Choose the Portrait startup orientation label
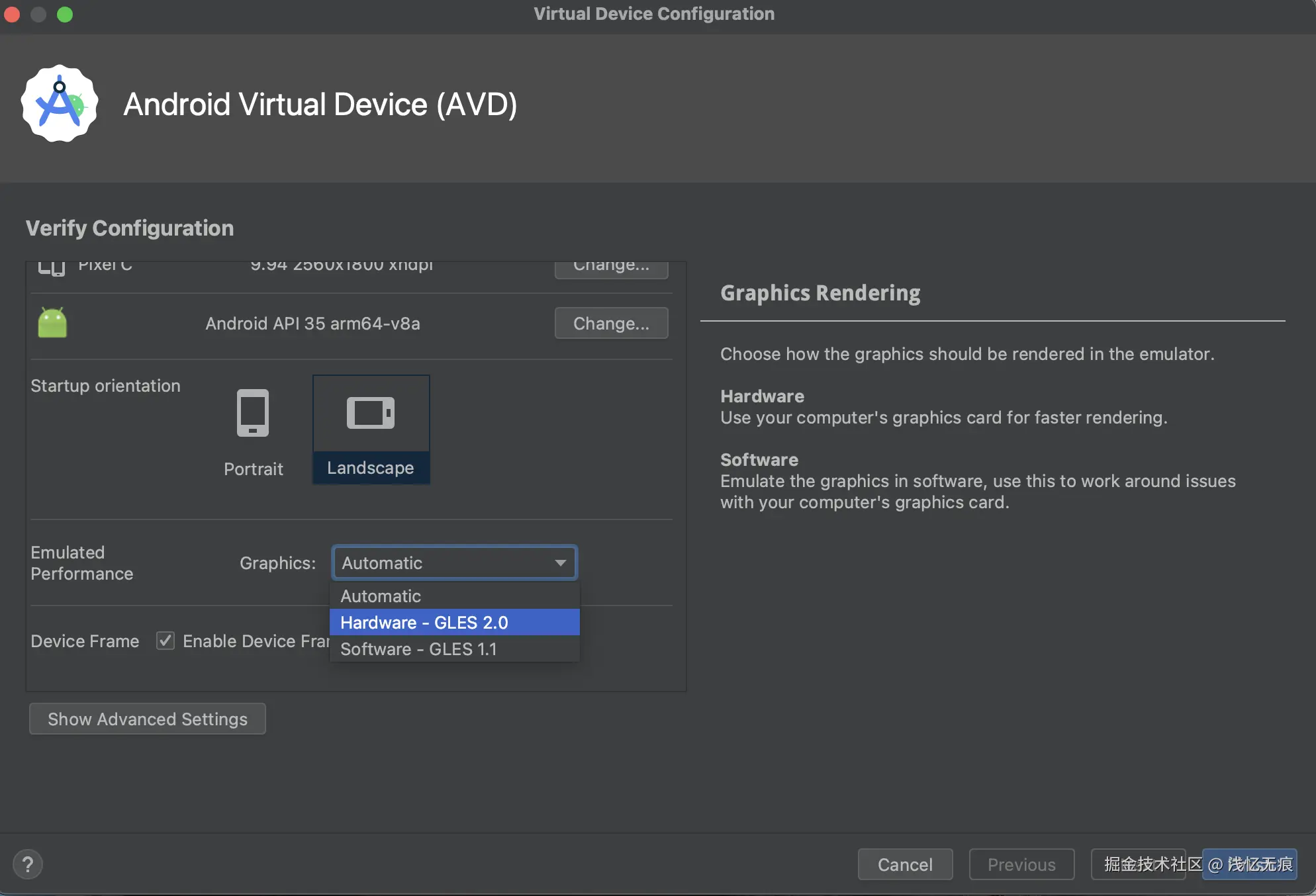The image size is (1316, 896). (x=253, y=469)
